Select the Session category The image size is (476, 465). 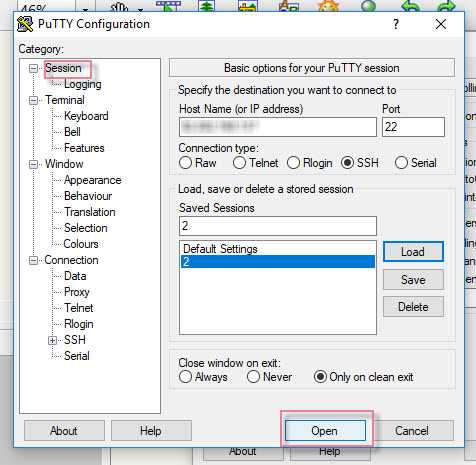click(63, 68)
